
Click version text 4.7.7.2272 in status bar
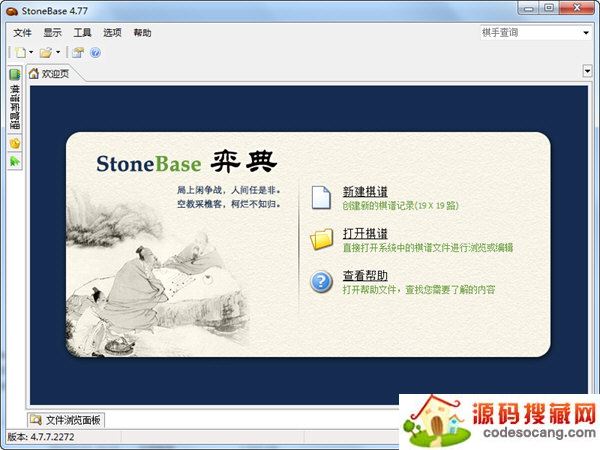[x=52, y=437]
